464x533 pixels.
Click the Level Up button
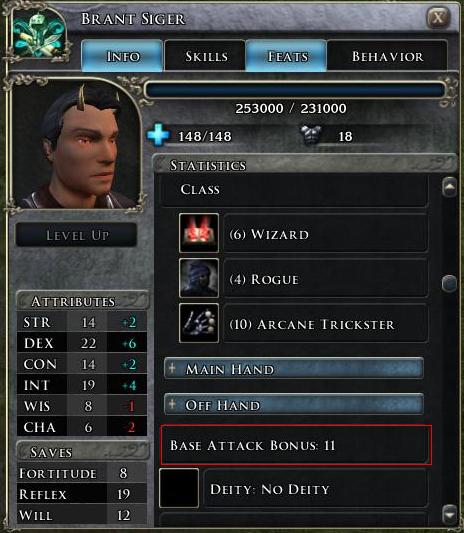pyautogui.click(x=76, y=235)
